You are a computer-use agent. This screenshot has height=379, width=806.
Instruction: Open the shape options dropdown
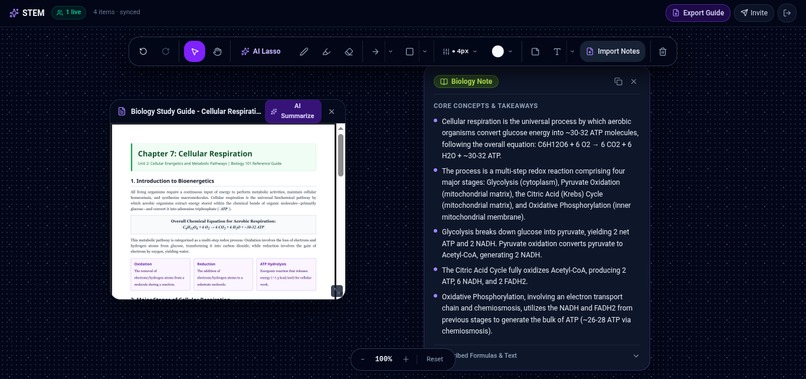(425, 51)
